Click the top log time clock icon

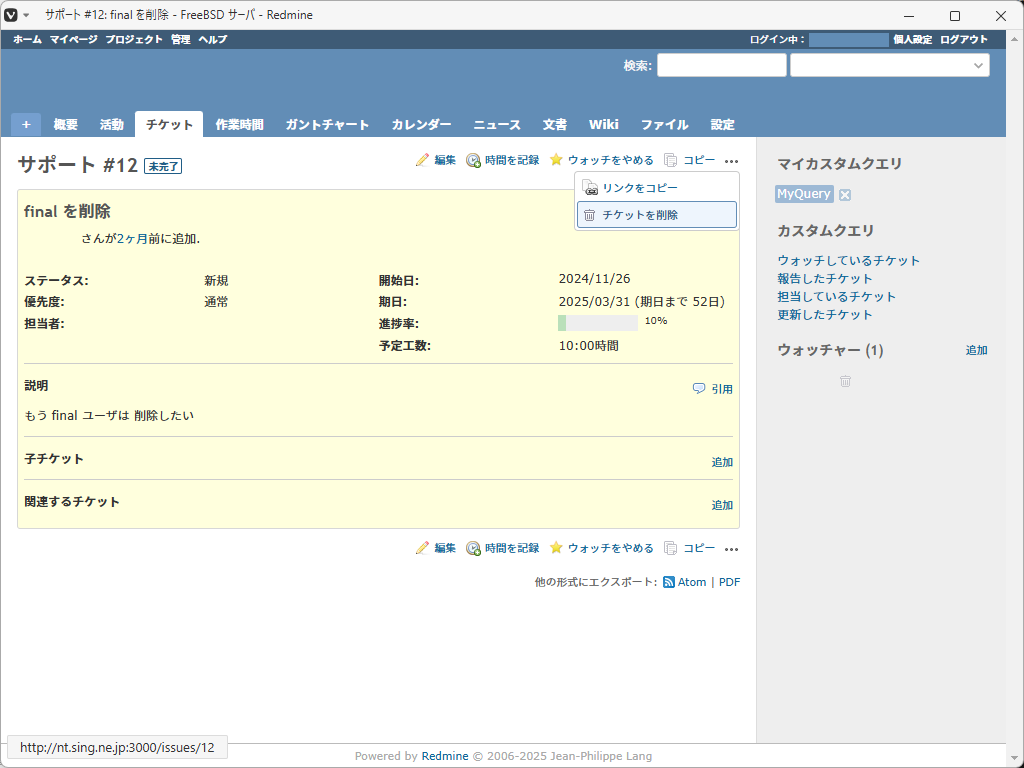[x=473, y=161]
